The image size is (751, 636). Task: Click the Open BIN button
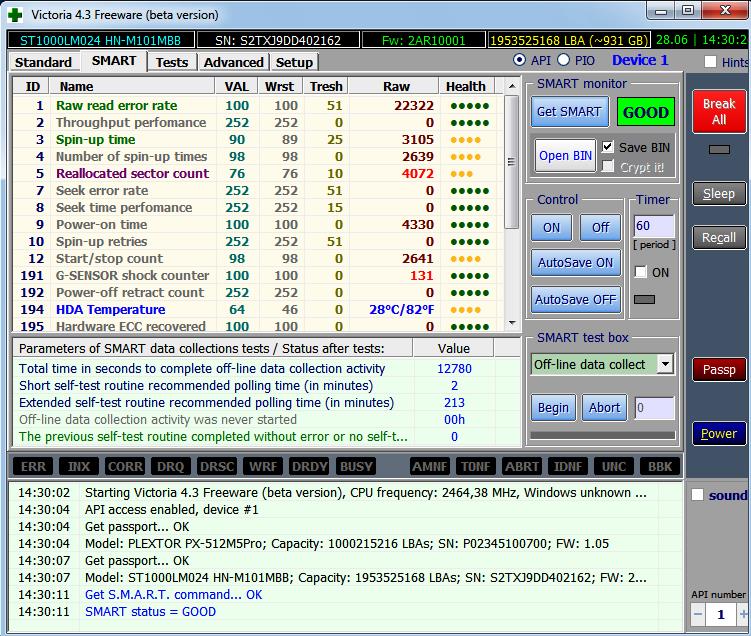tap(565, 156)
